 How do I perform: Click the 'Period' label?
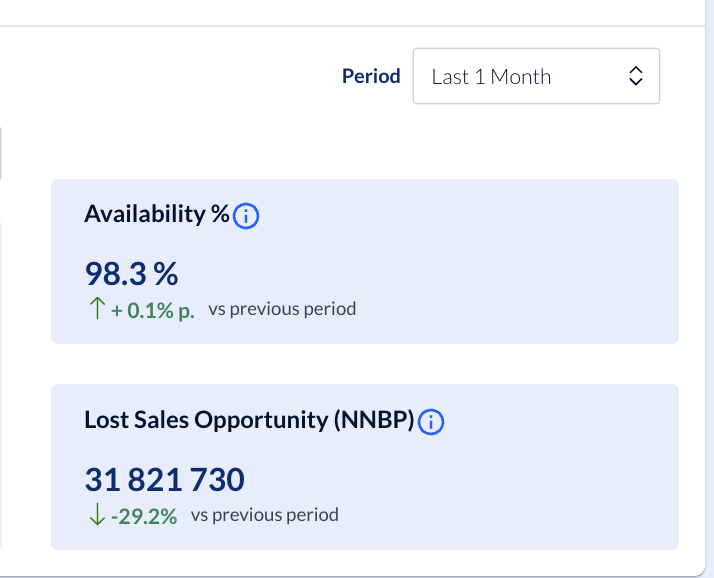point(371,76)
